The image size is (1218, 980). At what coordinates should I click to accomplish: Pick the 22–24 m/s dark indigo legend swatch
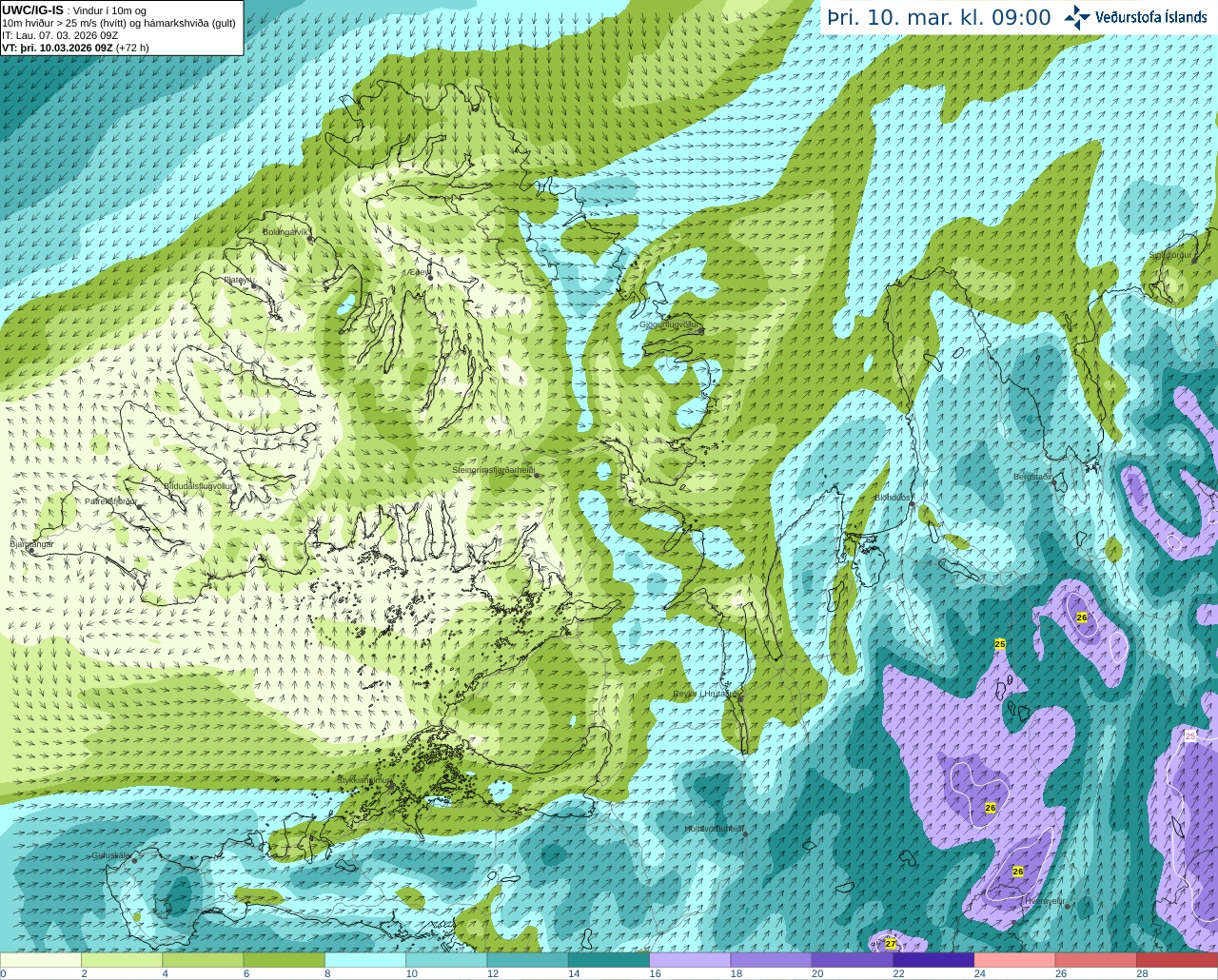coord(933,960)
